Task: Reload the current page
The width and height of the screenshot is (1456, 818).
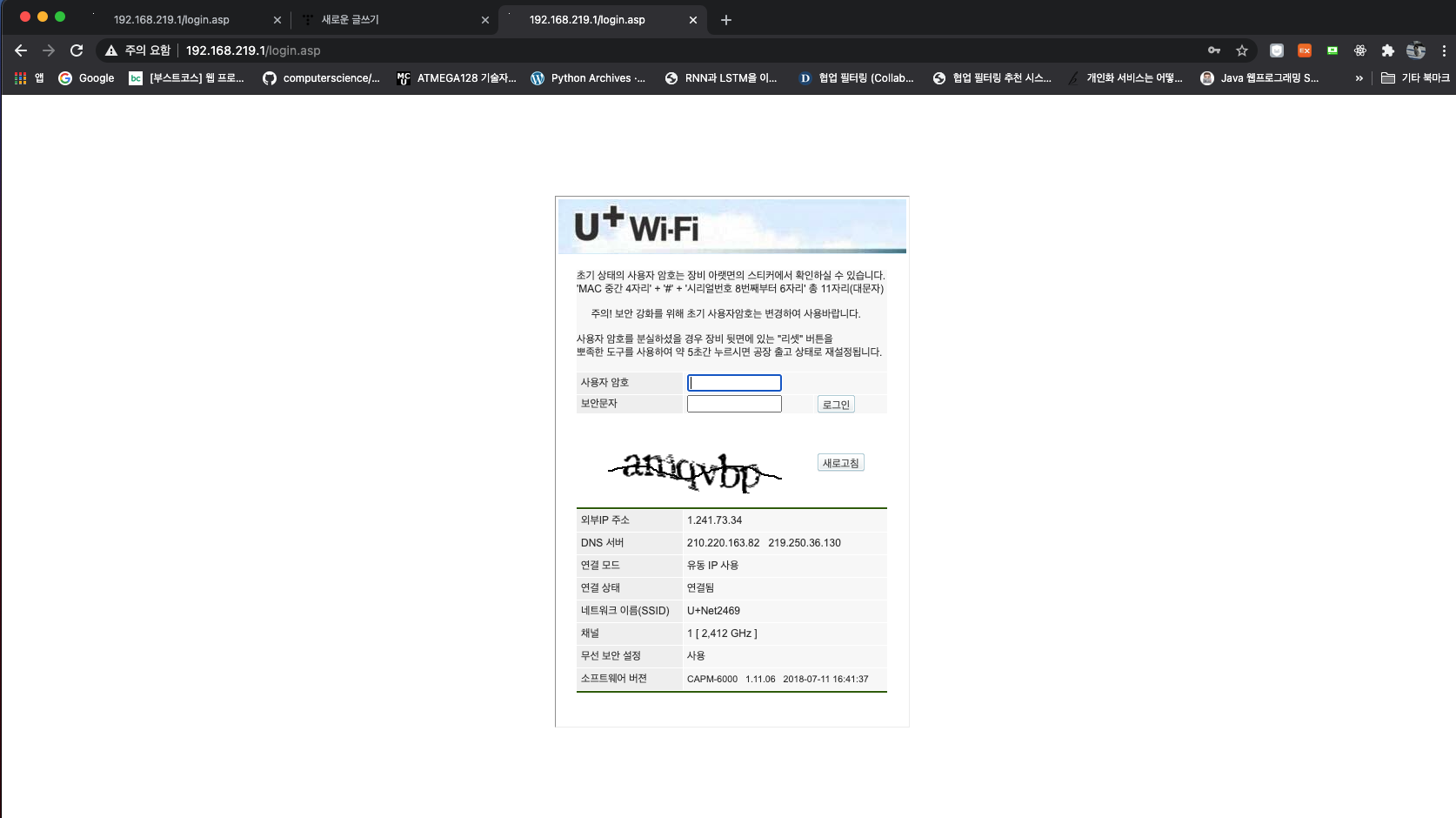Action: [x=77, y=50]
